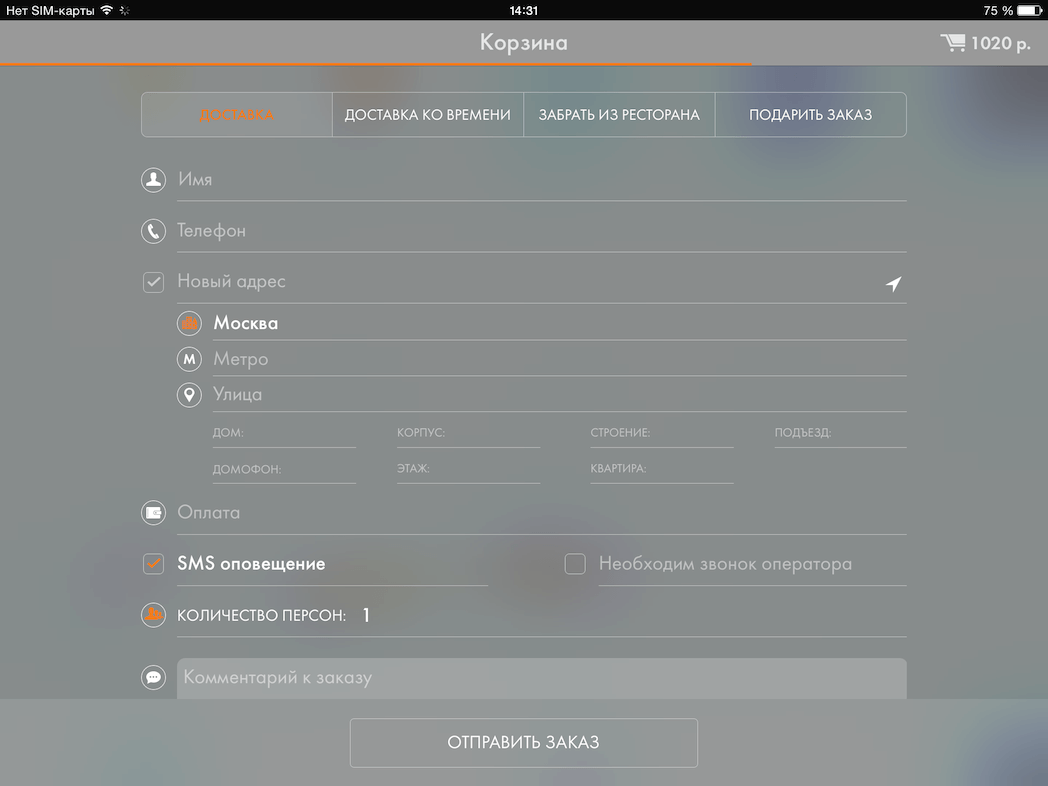1048x786 pixels.
Task: Tap the SMS оповещение label
Action: [x=251, y=564]
